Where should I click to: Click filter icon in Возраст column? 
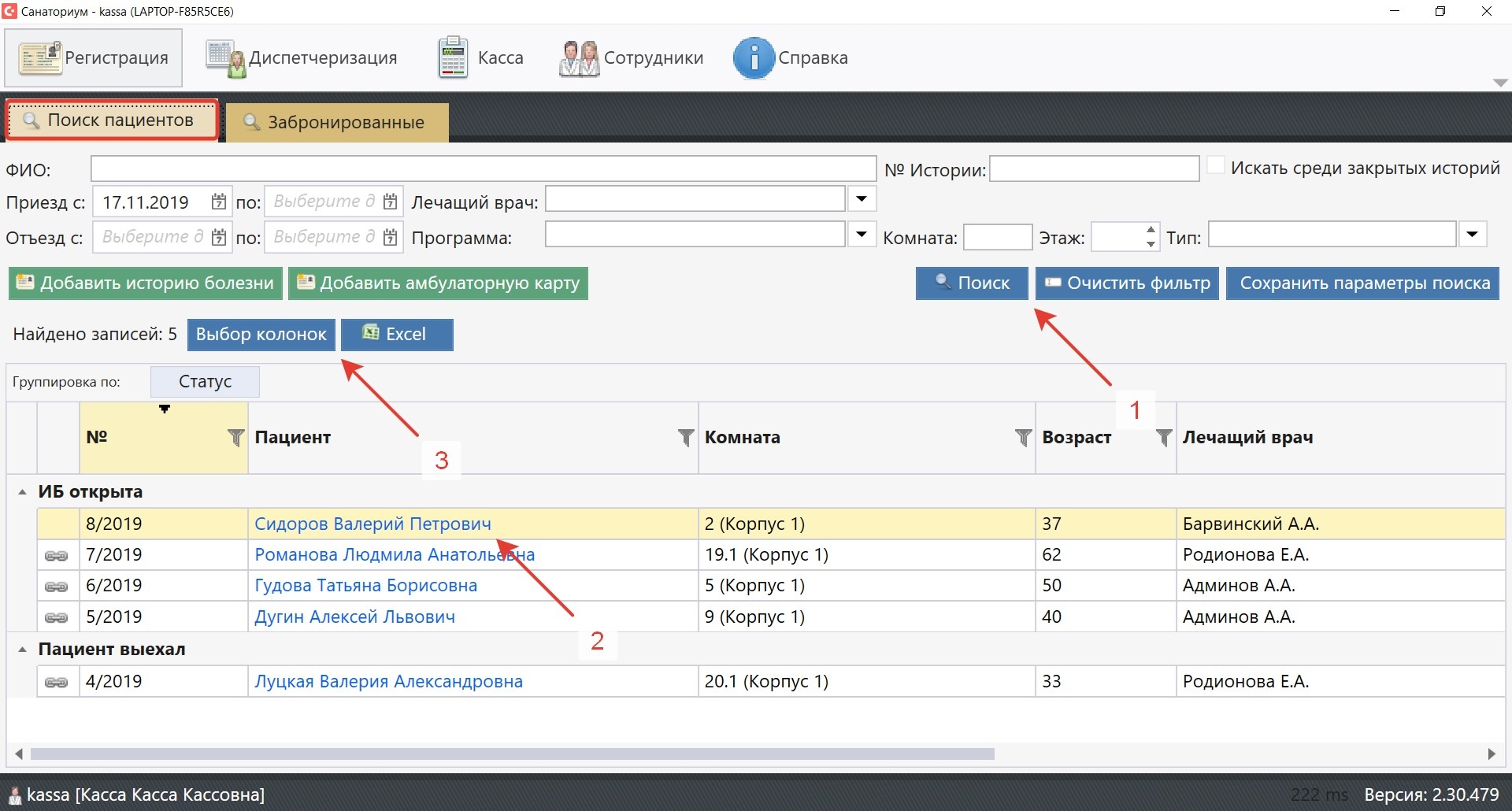click(1163, 438)
